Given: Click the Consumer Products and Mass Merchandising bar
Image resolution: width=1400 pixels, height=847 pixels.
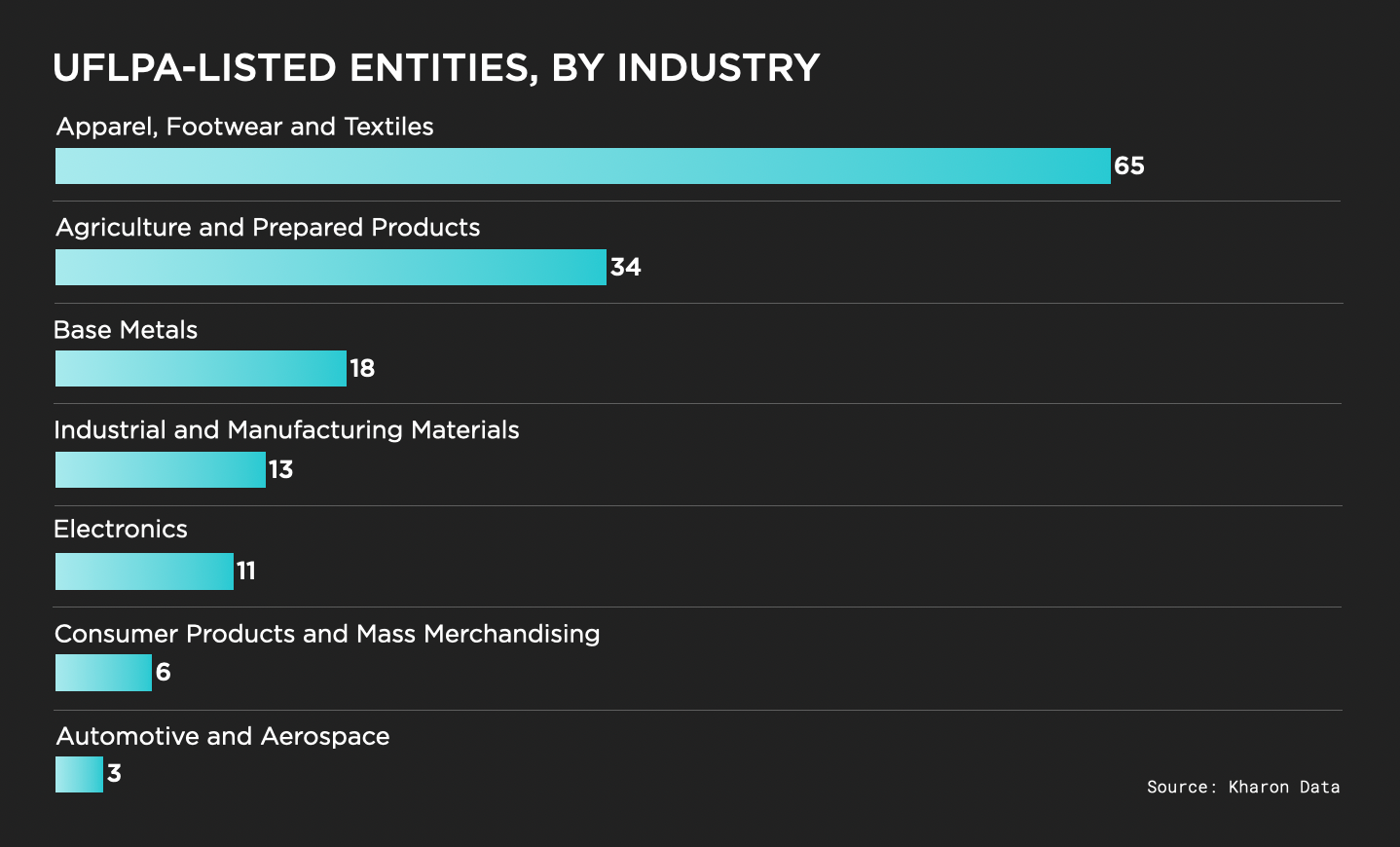Looking at the screenshot, I should coord(103,673).
